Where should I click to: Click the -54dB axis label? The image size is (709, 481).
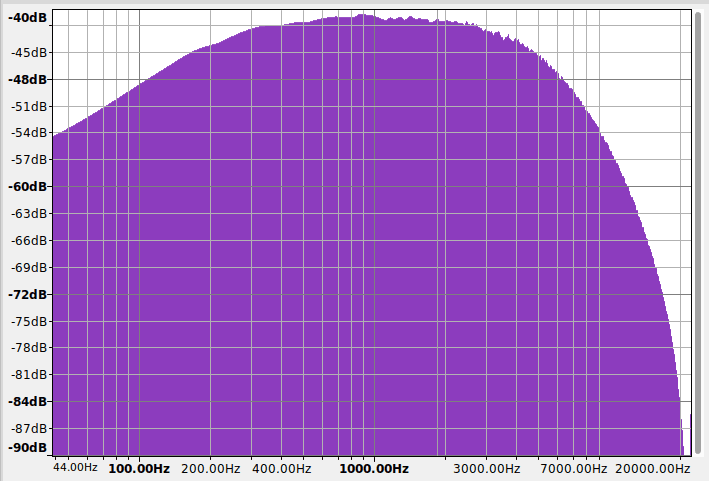(29, 133)
